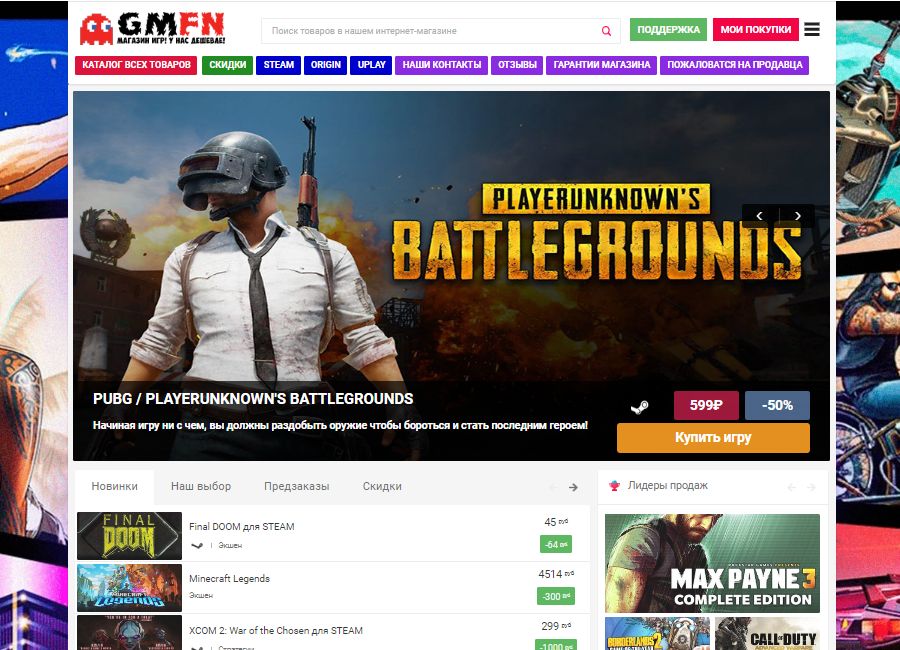900x650 pixels.
Task: Click the Steam icon in PUBG banner
Action: [639, 407]
